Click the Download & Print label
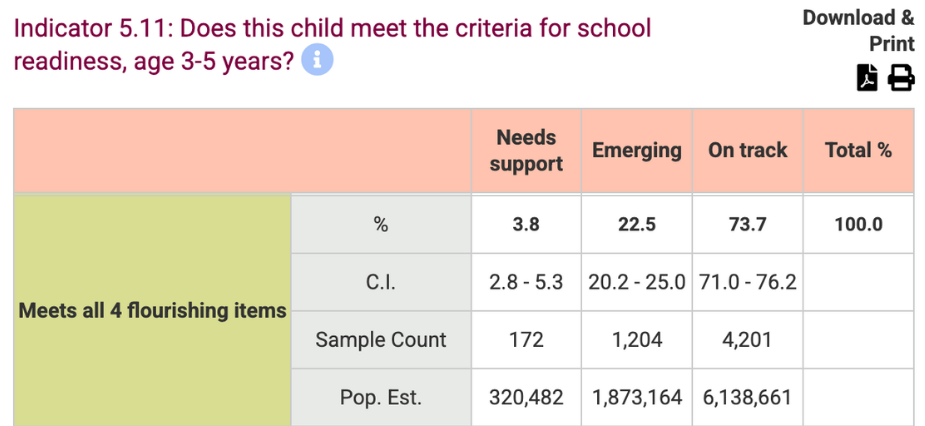 [858, 31]
